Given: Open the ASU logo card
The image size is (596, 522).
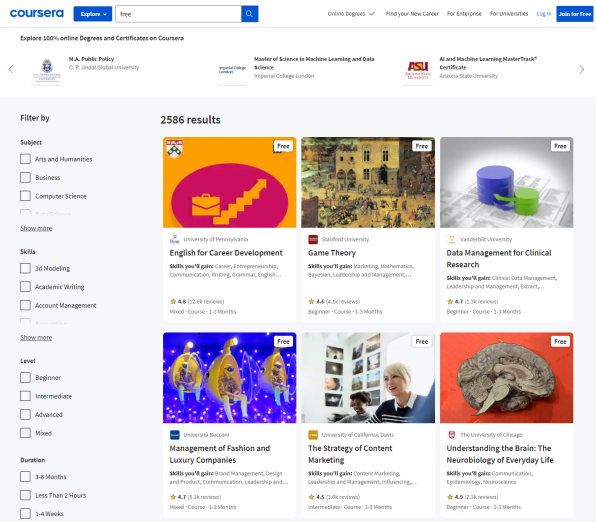Looking at the screenshot, I should point(418,69).
